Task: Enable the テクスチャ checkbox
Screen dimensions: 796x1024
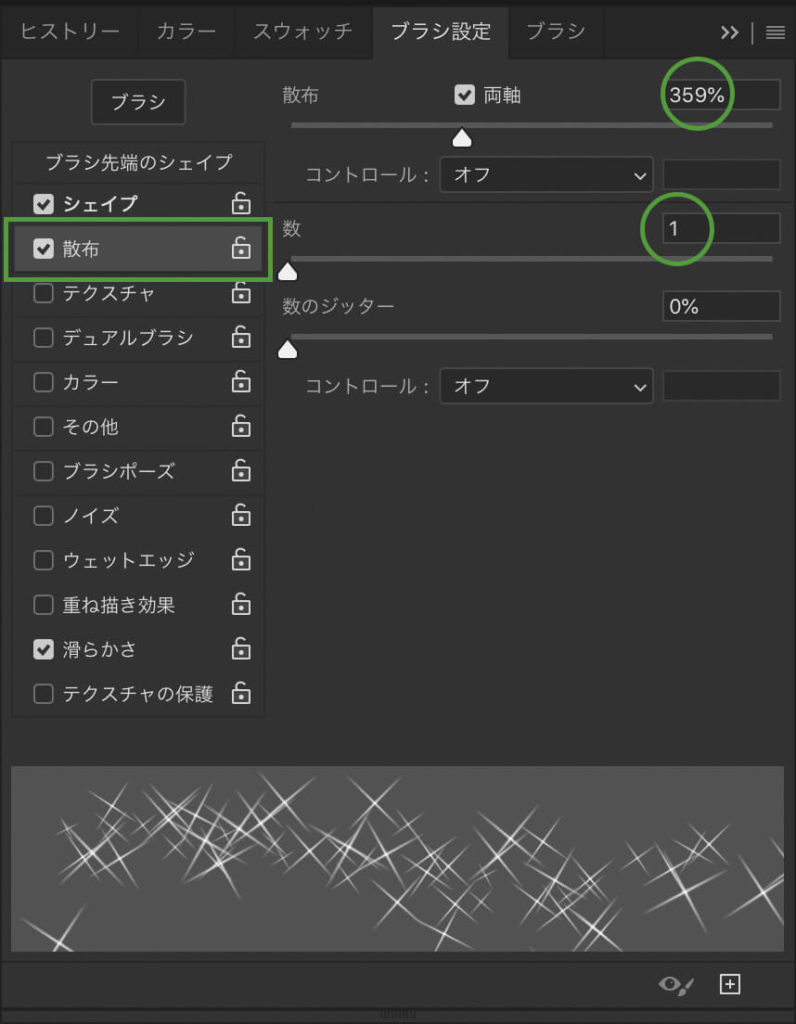Action: tap(43, 293)
